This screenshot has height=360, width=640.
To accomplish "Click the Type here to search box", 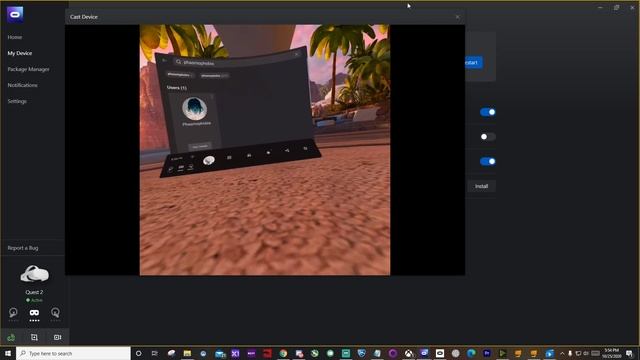I will click(x=73, y=353).
